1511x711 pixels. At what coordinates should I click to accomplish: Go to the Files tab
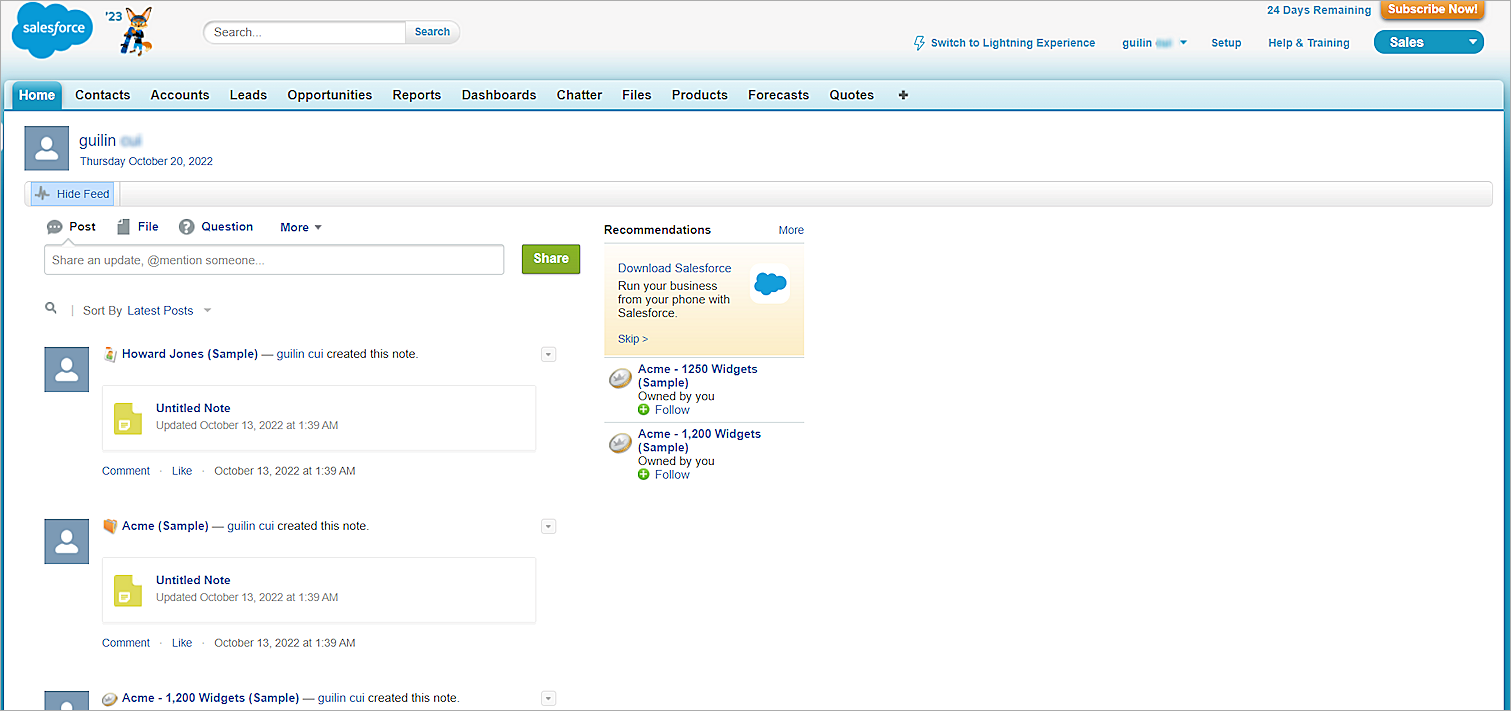click(x=637, y=95)
